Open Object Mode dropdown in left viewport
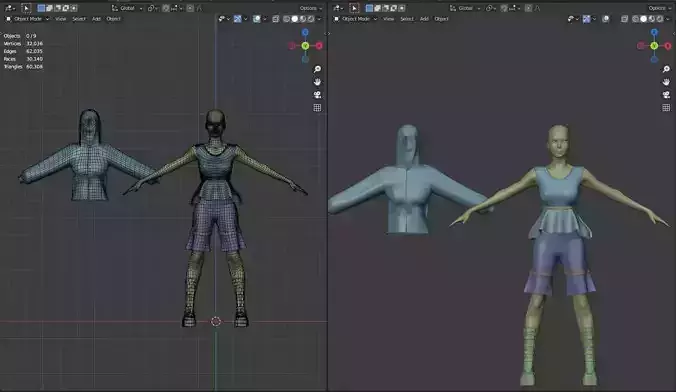This screenshot has width=676, height=392. point(28,19)
